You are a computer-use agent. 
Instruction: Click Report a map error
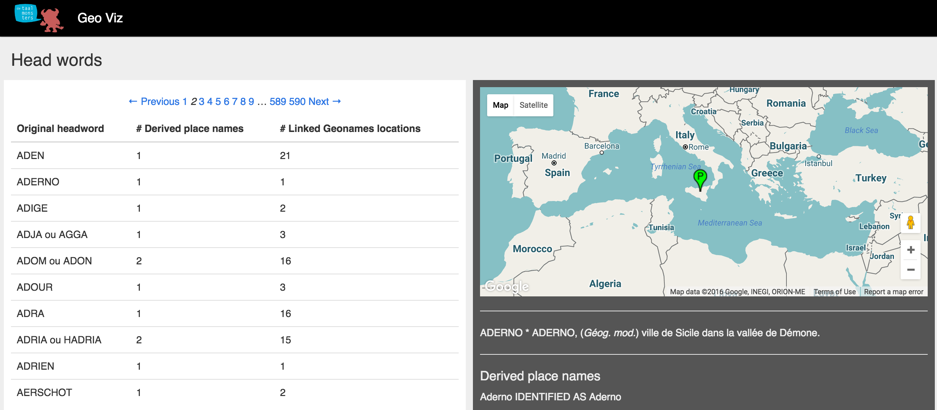click(893, 292)
